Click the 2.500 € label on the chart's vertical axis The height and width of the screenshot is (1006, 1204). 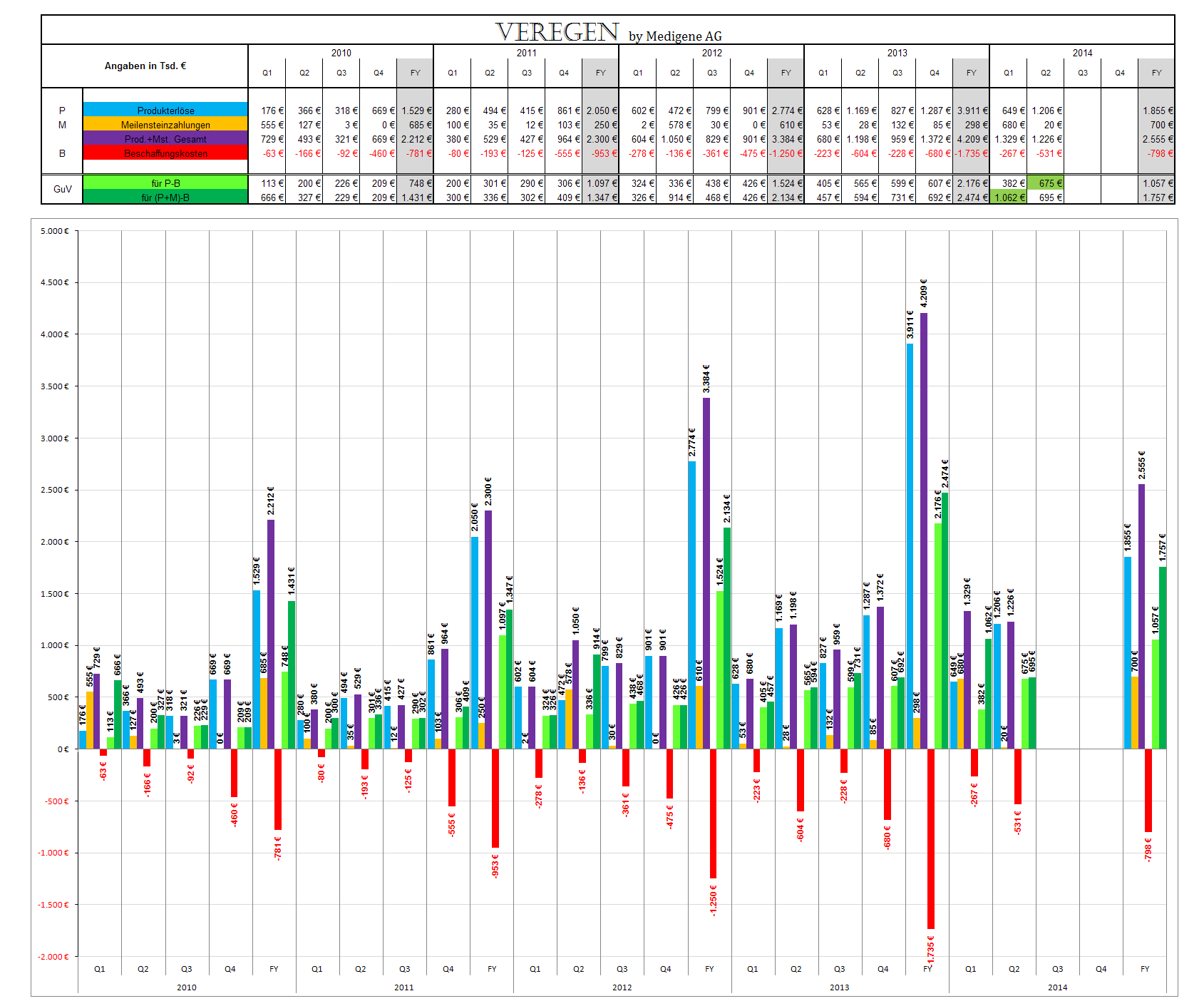point(55,490)
